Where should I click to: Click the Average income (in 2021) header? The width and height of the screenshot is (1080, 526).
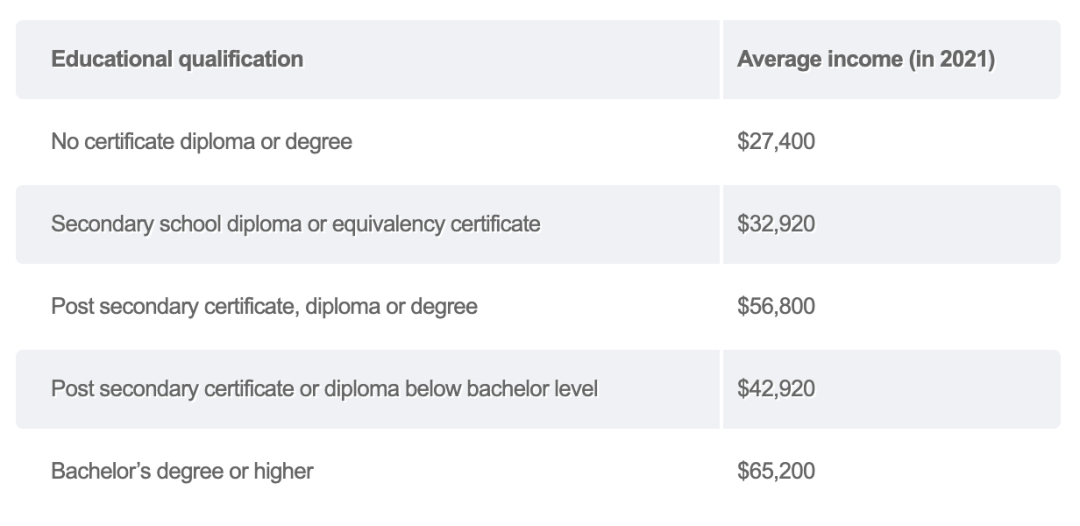tap(865, 60)
